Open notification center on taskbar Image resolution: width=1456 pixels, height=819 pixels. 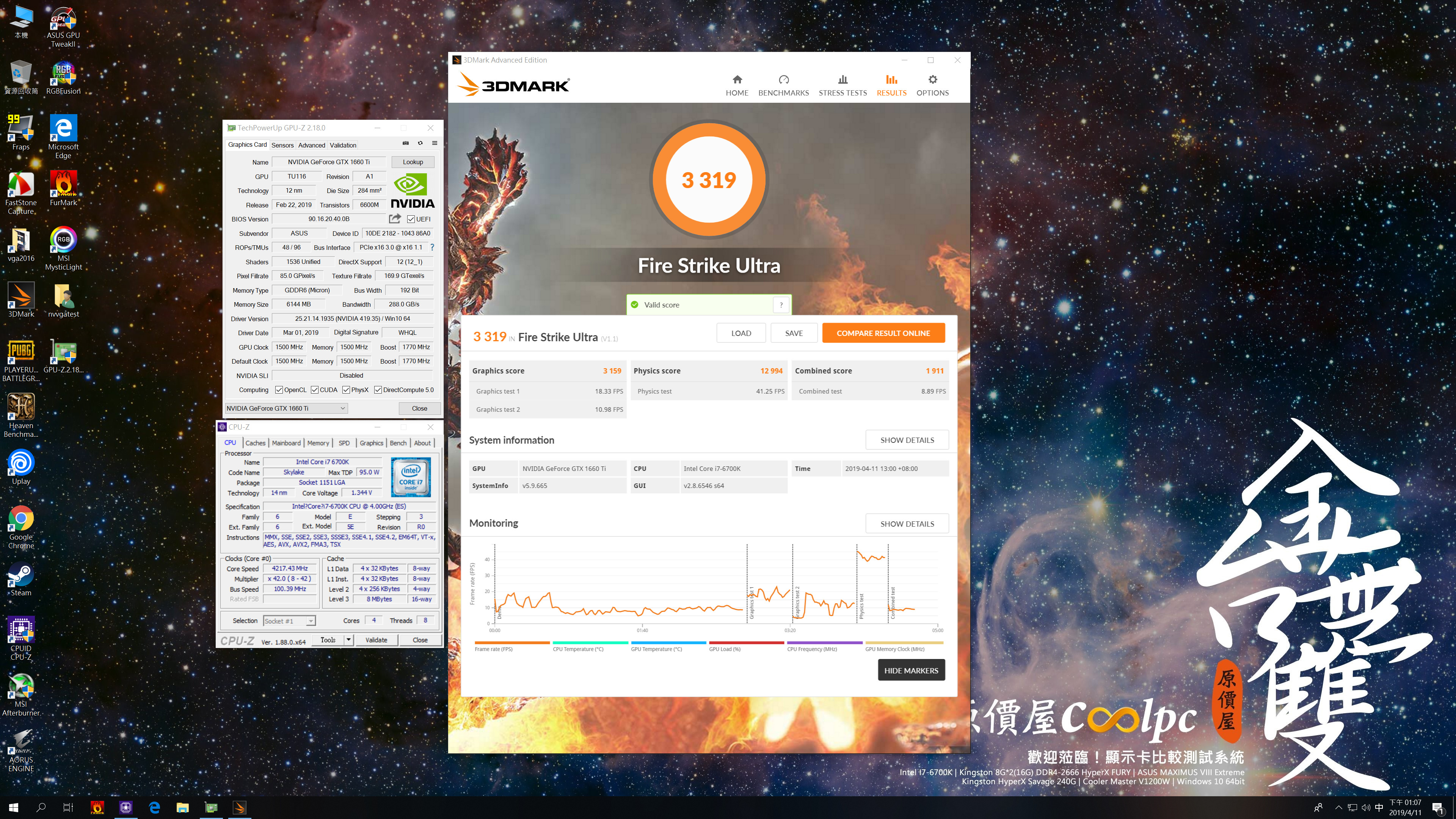coord(1437,808)
